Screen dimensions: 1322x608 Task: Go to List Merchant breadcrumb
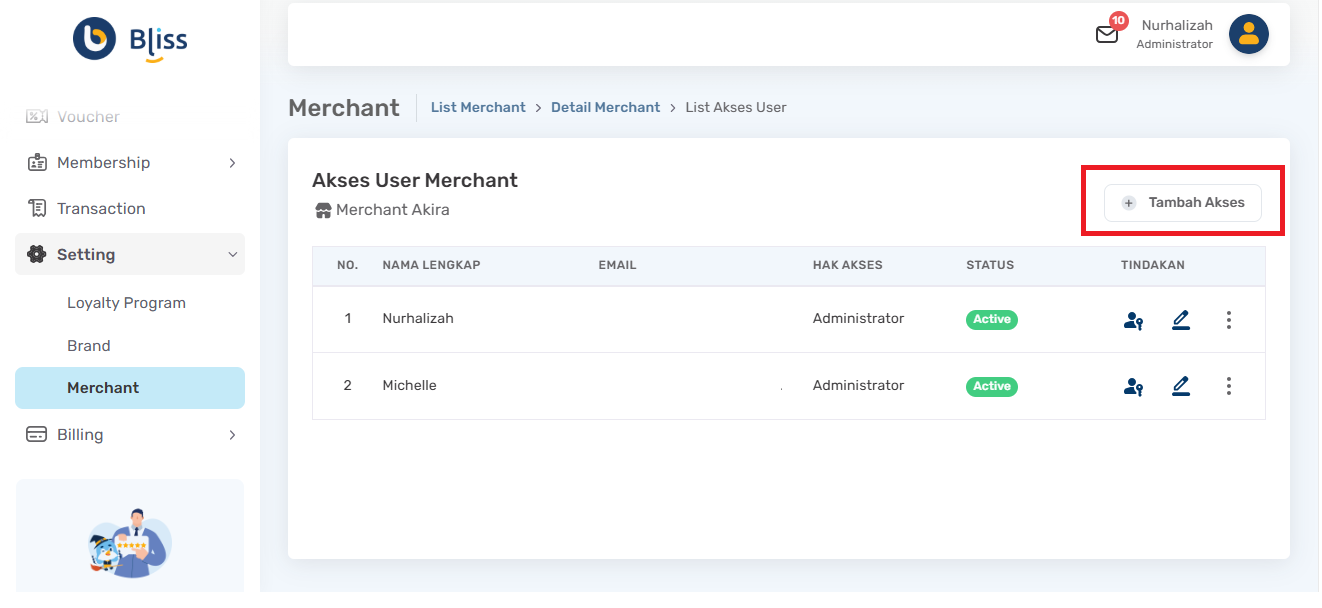click(478, 107)
